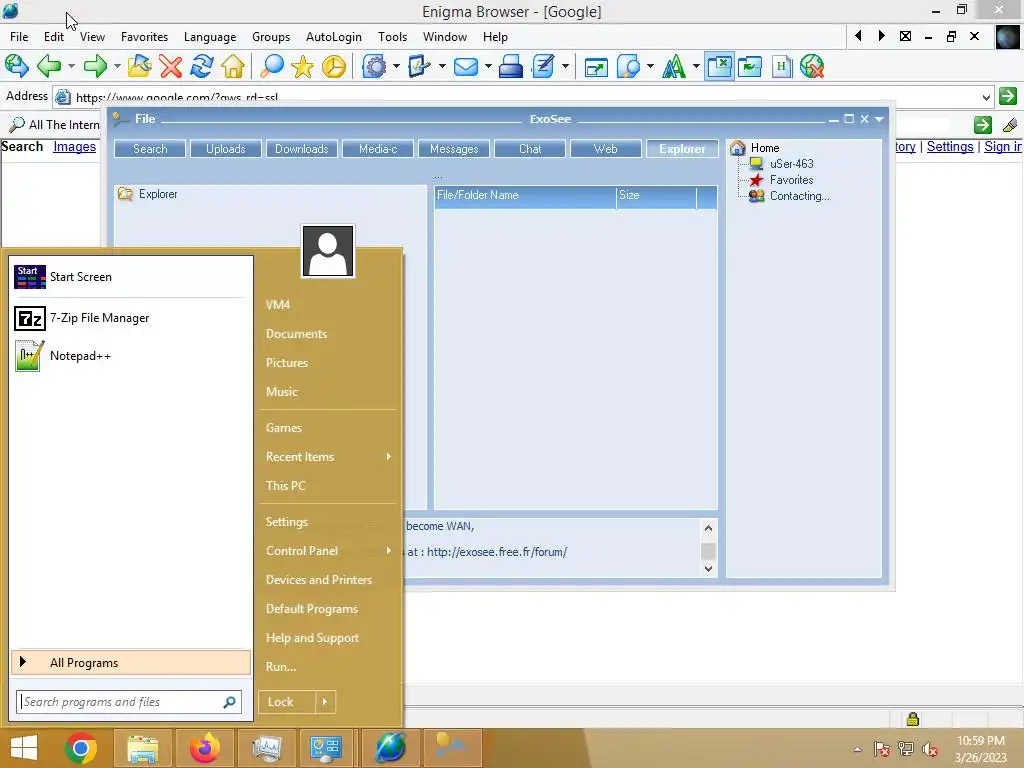Click the highlighted popup blocker window icon
The height and width of the screenshot is (768, 1024).
[x=719, y=66]
